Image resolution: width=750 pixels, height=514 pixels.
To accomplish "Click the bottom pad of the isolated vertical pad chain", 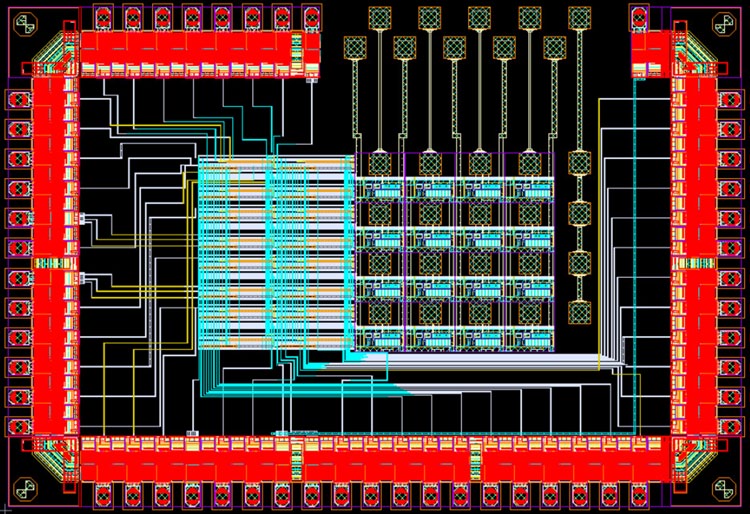I will click(579, 314).
